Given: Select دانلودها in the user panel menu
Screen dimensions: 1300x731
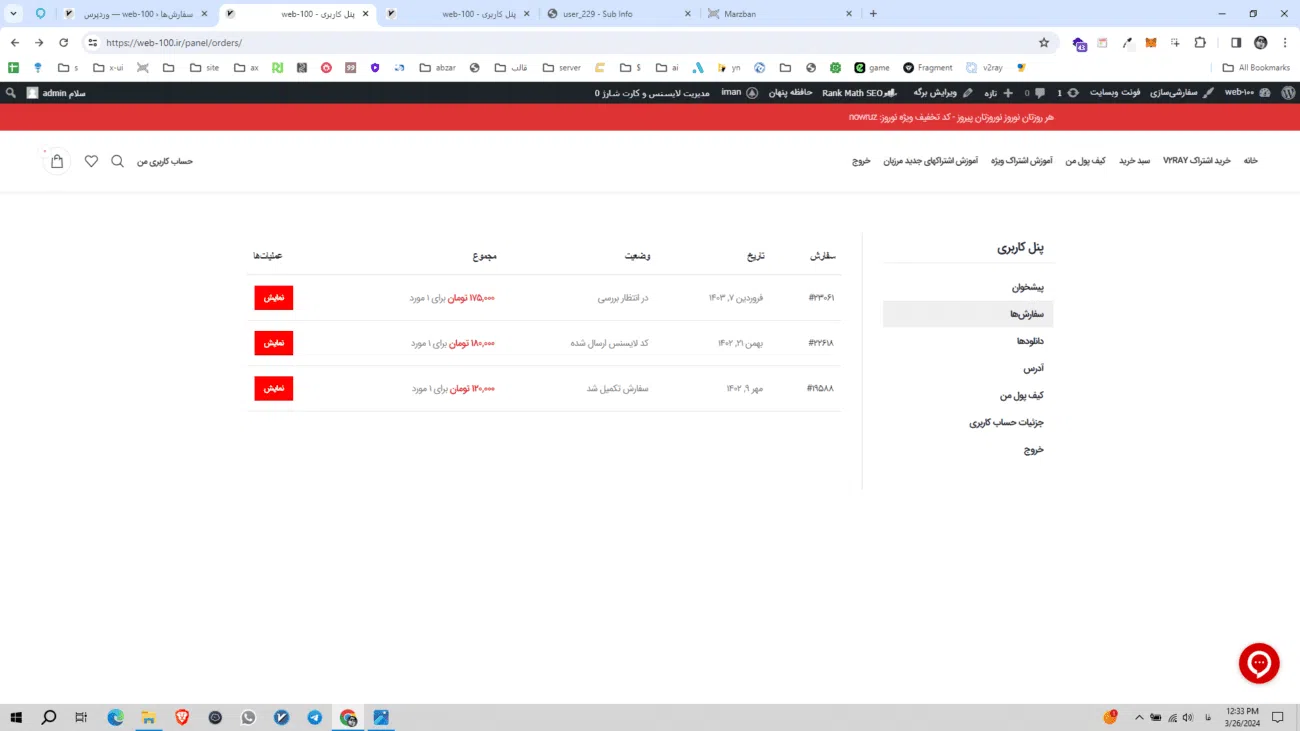Looking at the screenshot, I should click(x=1030, y=341).
